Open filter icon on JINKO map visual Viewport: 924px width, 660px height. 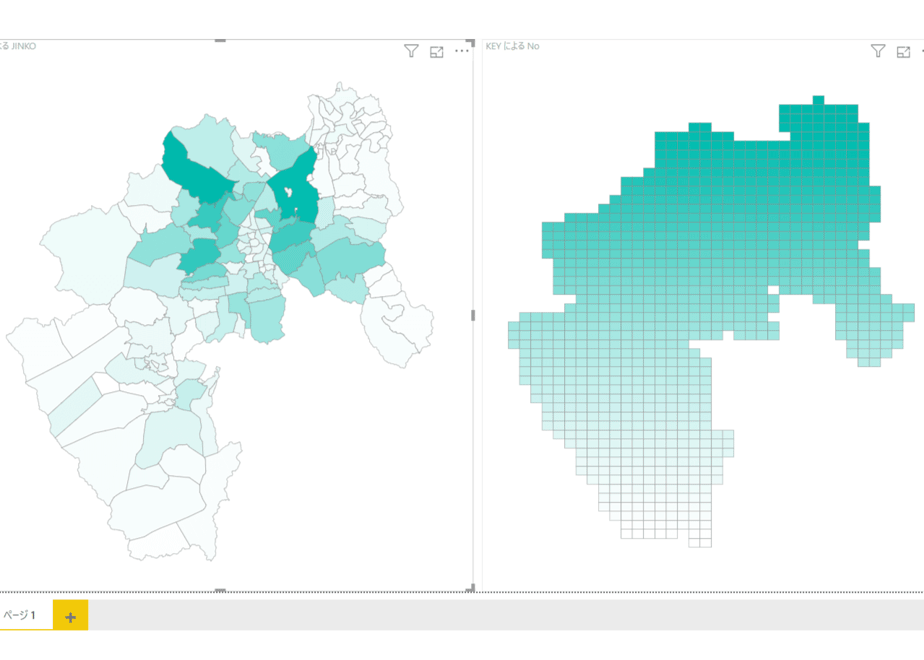(411, 51)
